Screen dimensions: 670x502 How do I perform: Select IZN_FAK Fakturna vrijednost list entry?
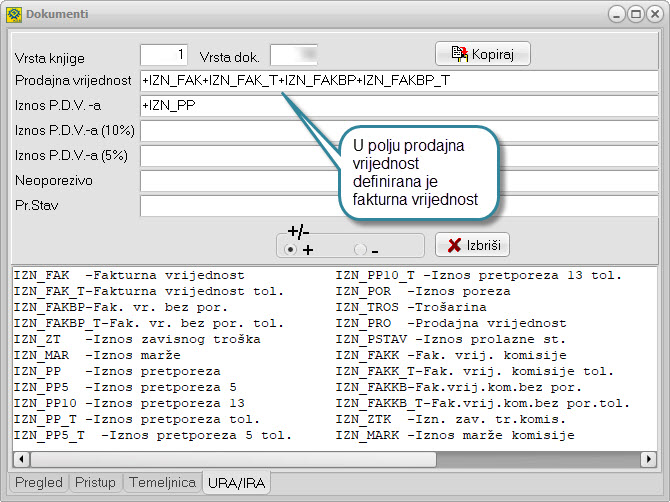pyautogui.click(x=128, y=275)
